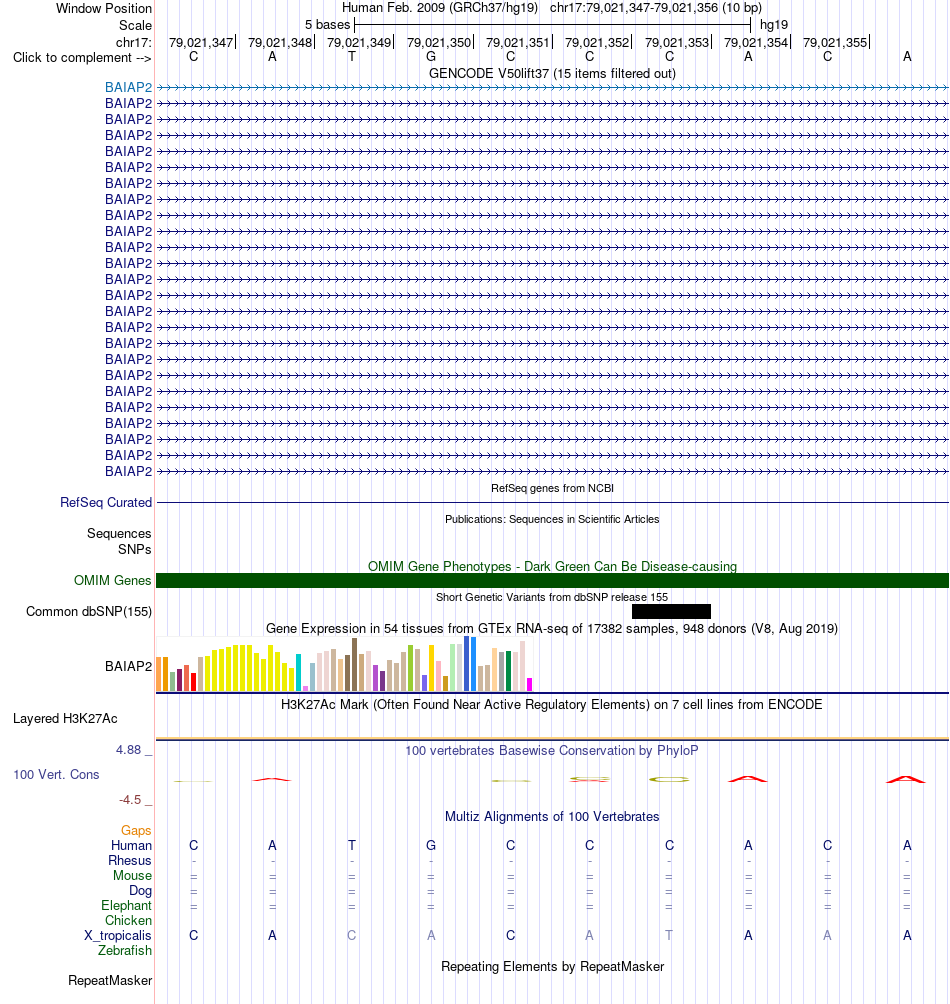Click the tallest brown GTEx expression bar
This screenshot has width=950, height=1004.
point(355,665)
